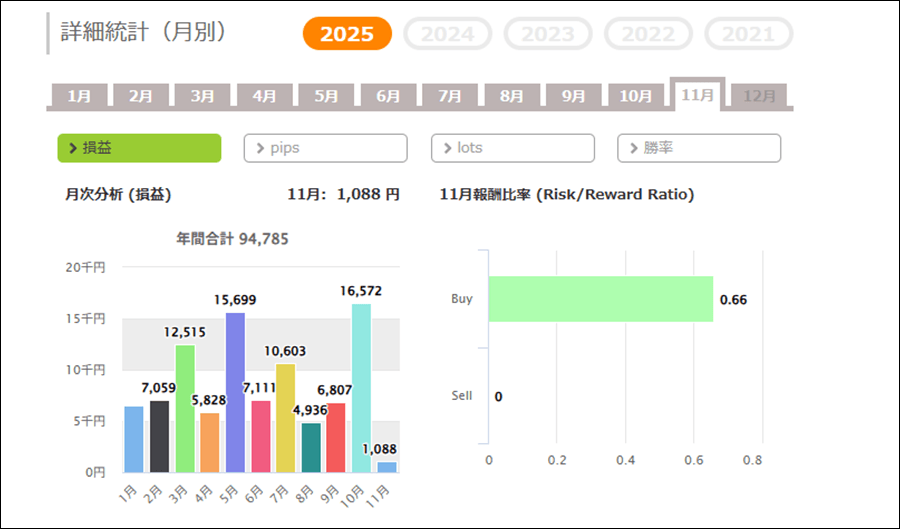This screenshot has width=900, height=529.
Task: Select the 5月 month tab
Action: click(x=327, y=96)
